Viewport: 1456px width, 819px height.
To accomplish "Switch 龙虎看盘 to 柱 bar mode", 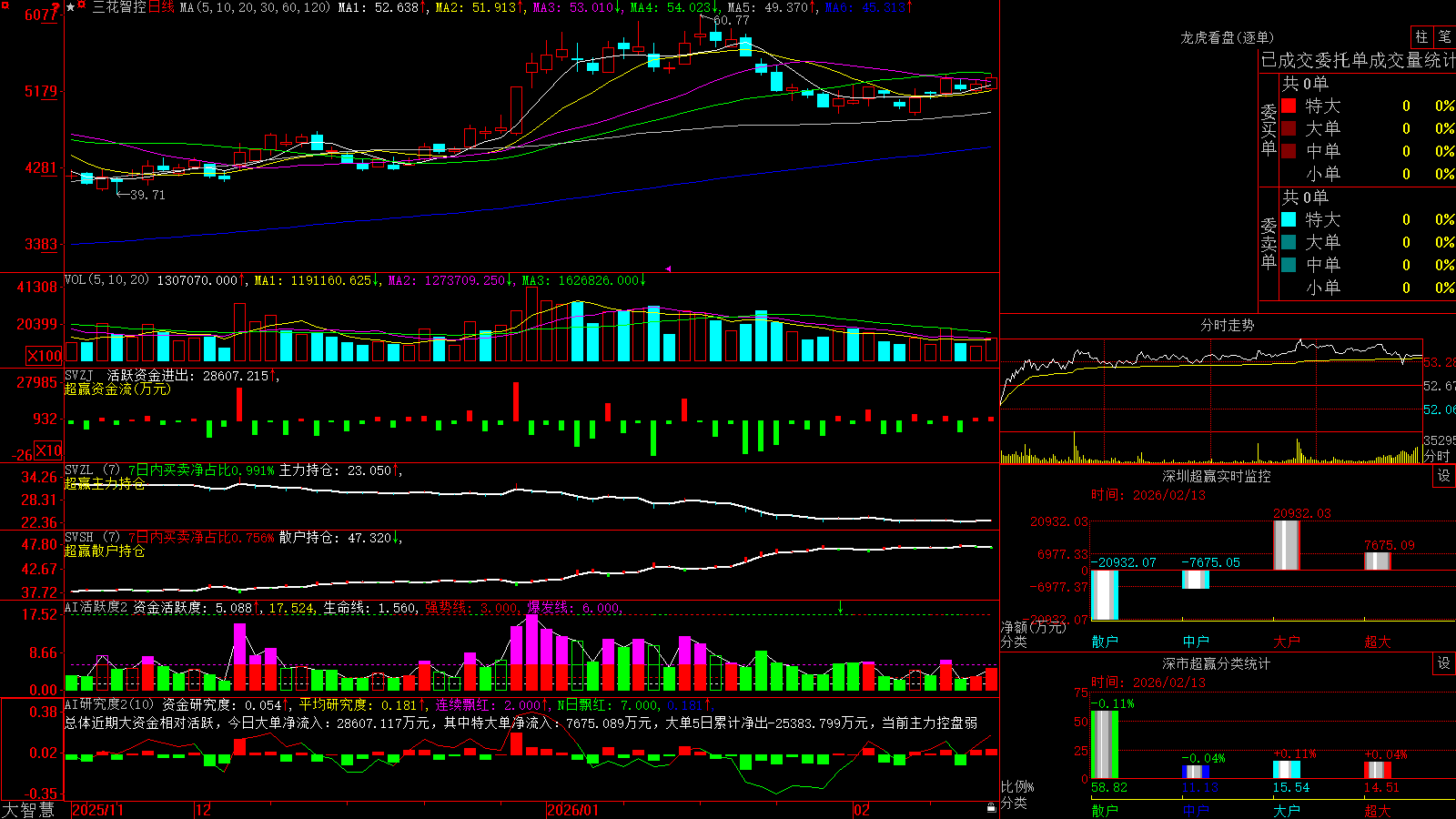I will (1421, 36).
